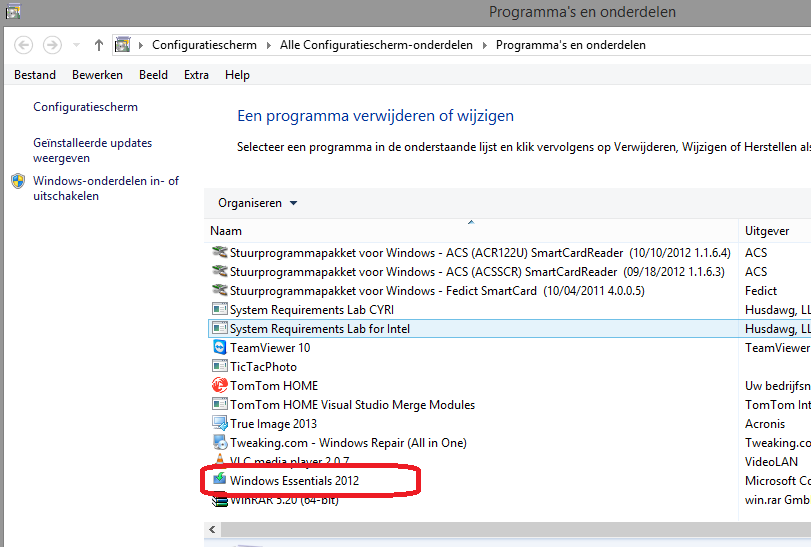Select TomTom HOME program name
The height and width of the screenshot is (547, 811).
click(x=274, y=386)
